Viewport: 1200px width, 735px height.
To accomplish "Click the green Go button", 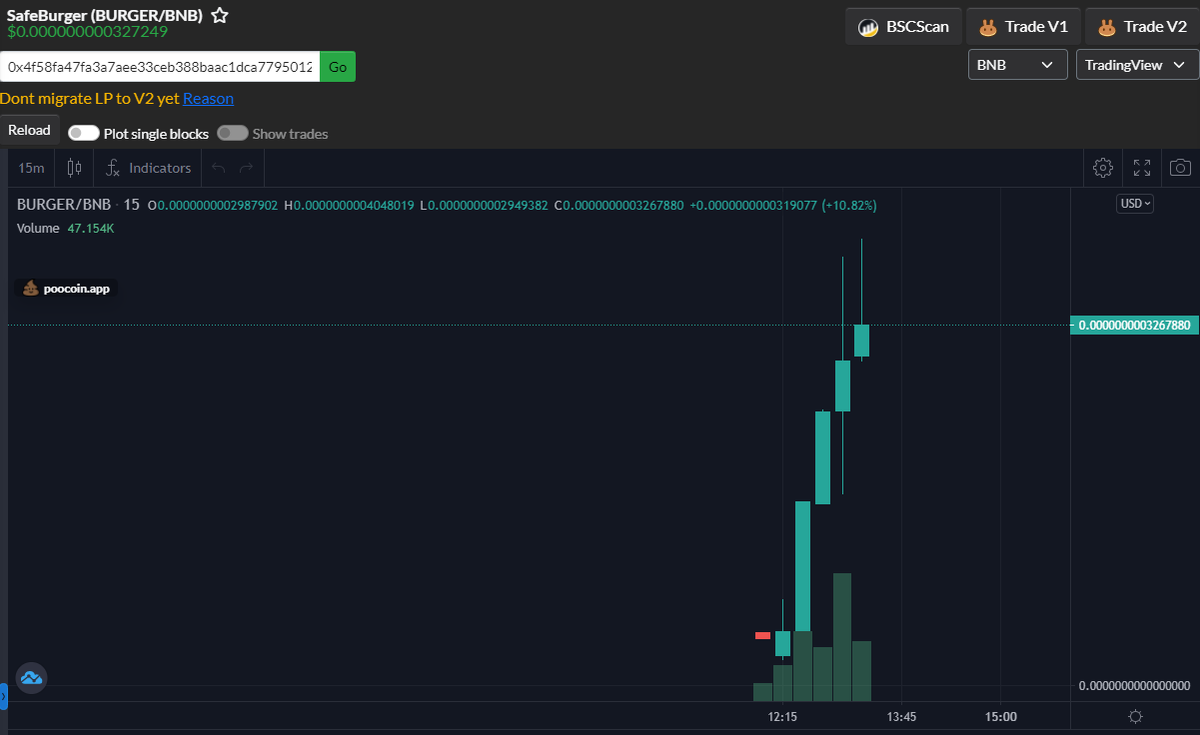I will tap(338, 67).
